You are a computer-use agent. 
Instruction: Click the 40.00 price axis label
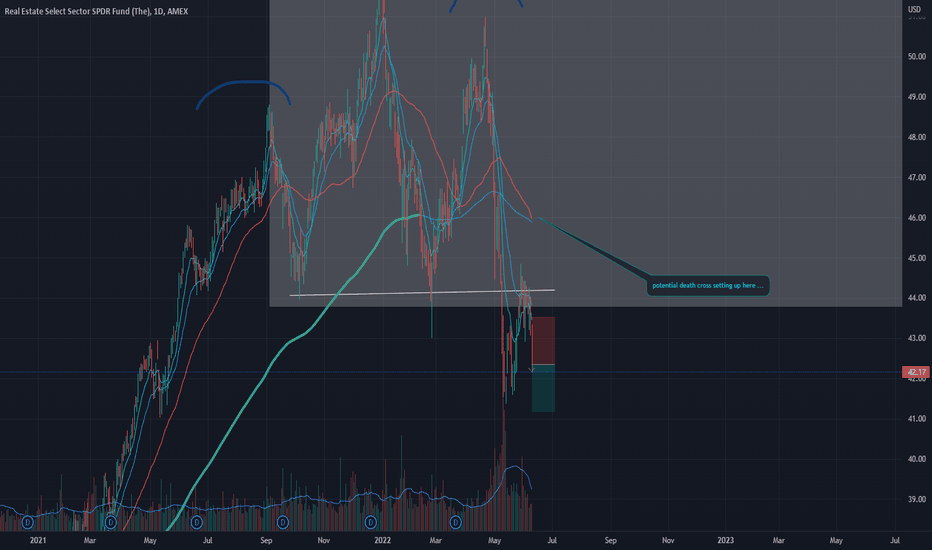917,459
